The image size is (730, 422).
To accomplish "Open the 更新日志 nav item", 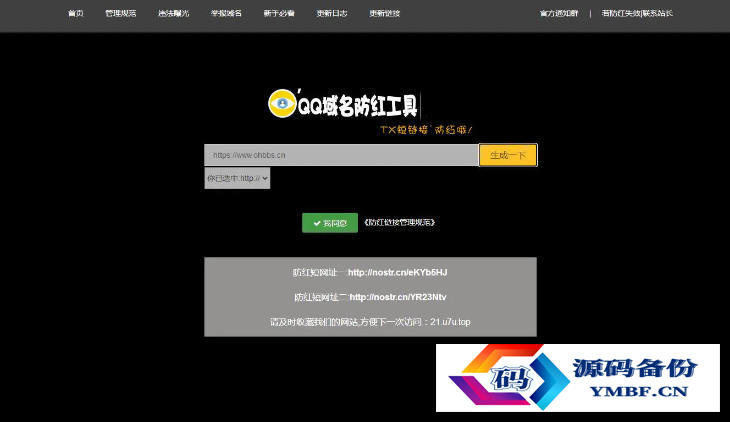I will point(332,14).
